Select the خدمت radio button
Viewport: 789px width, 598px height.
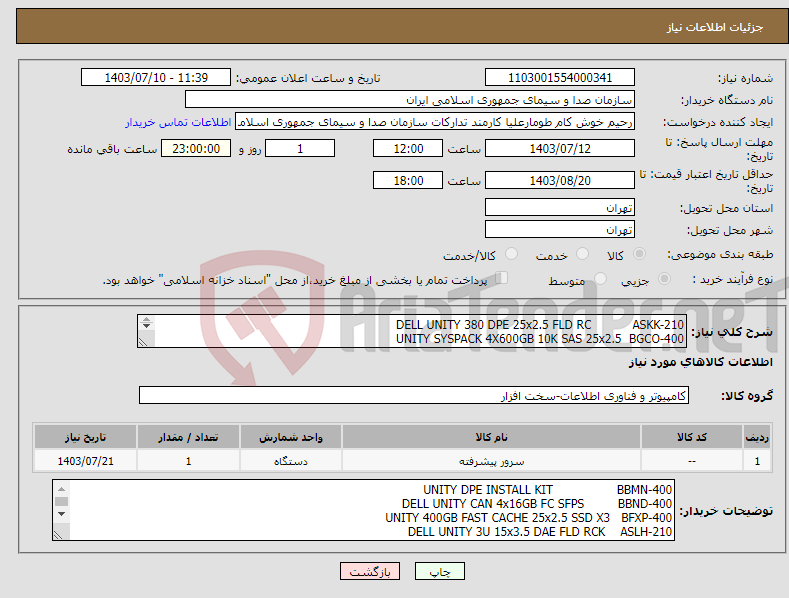coord(582,254)
